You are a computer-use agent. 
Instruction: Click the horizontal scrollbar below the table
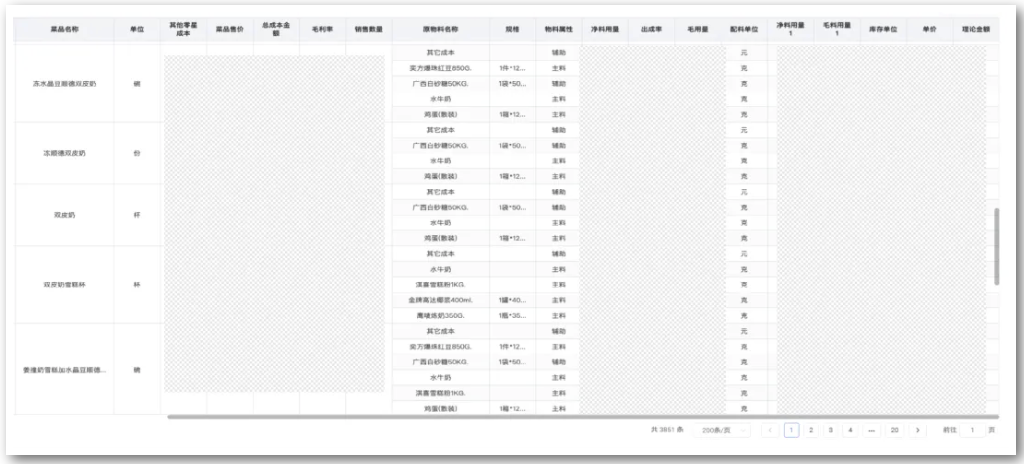tap(580, 416)
